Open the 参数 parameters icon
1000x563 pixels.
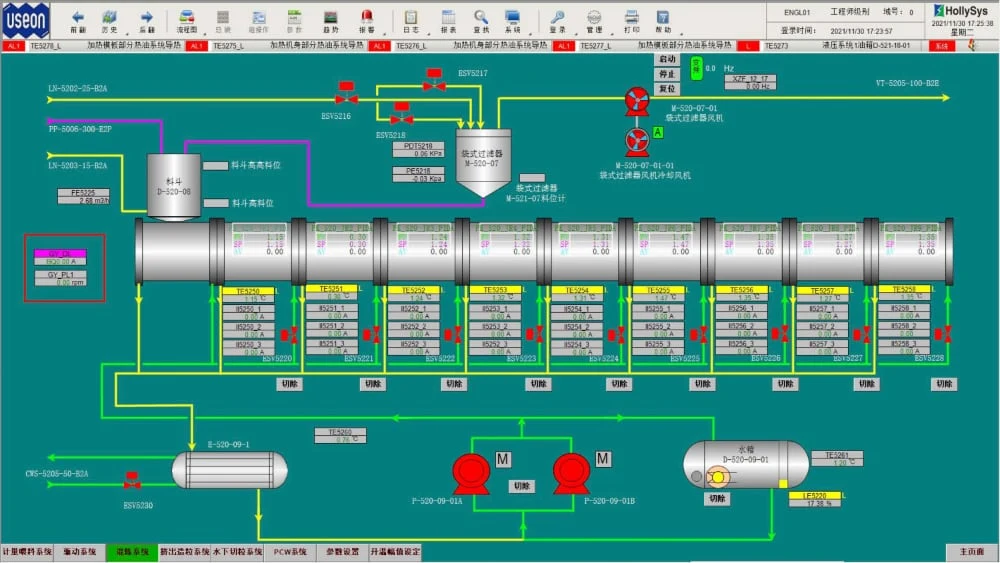(x=294, y=17)
